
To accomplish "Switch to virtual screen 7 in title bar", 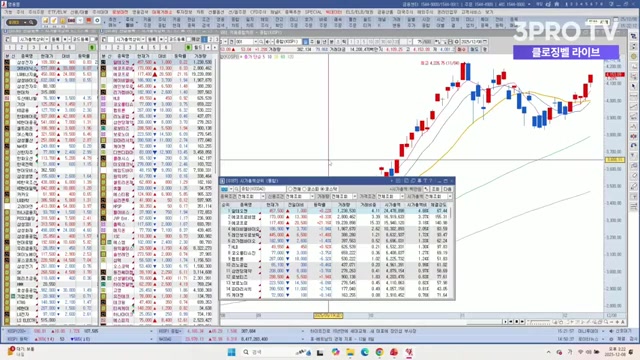I will [598, 4].
